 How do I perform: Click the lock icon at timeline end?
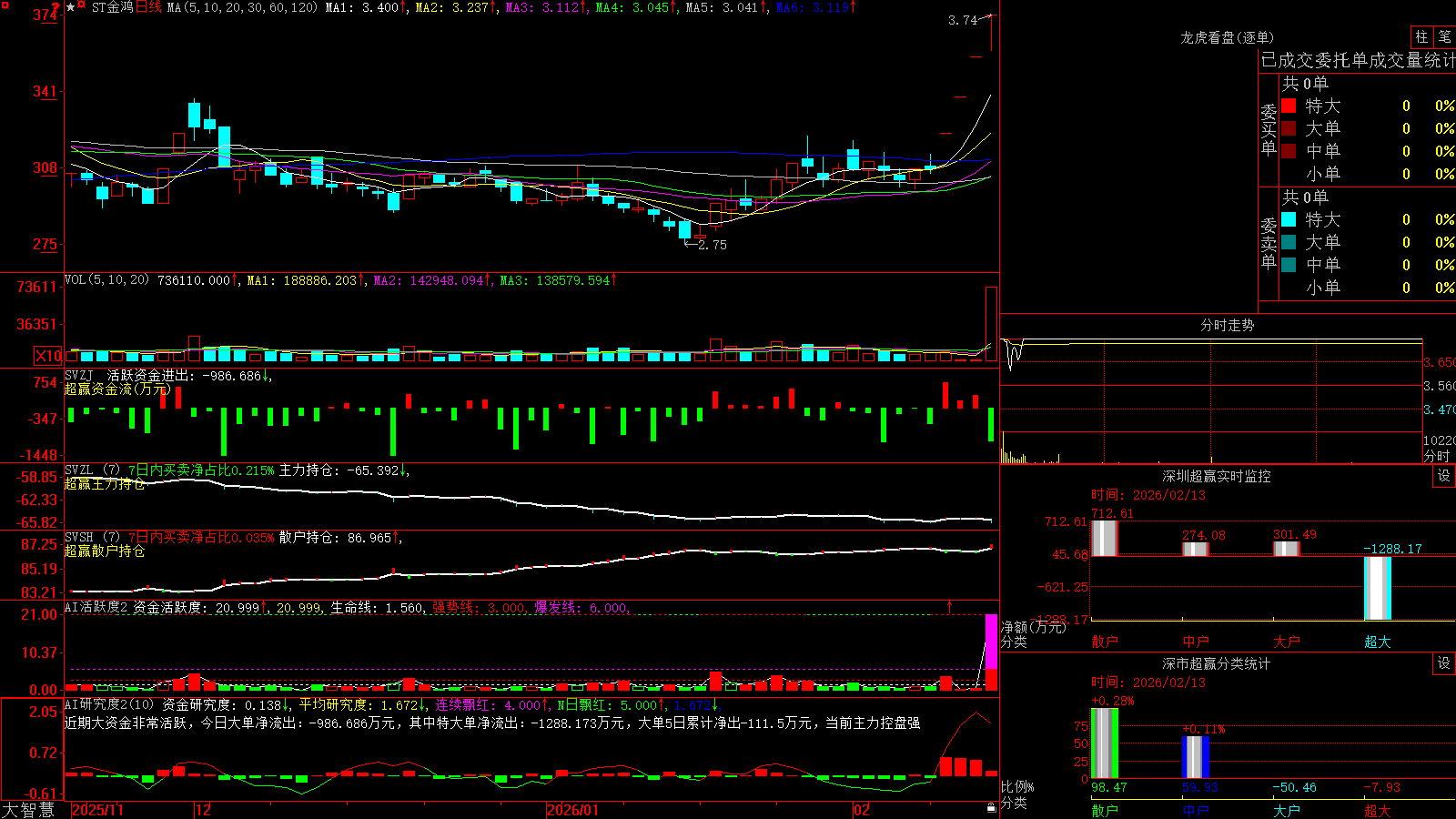[x=992, y=808]
